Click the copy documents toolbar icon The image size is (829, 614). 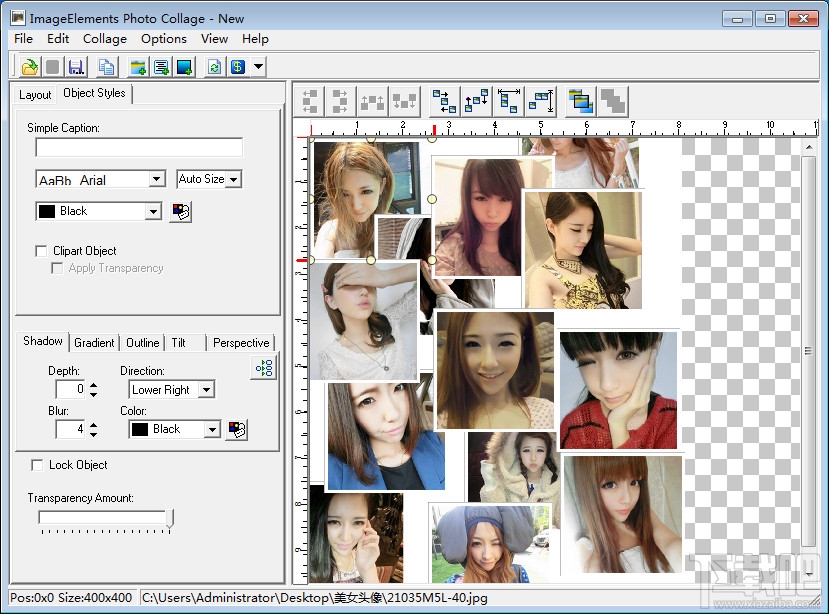coord(107,67)
